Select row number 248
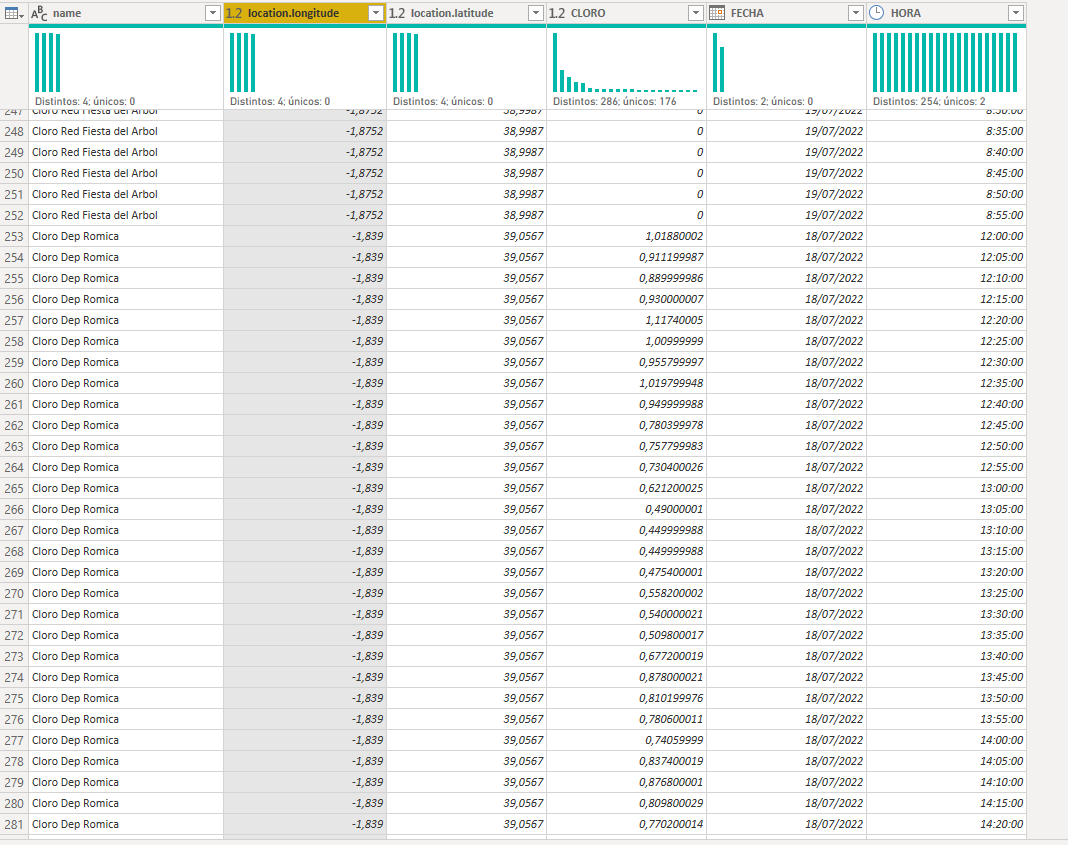 click(14, 131)
